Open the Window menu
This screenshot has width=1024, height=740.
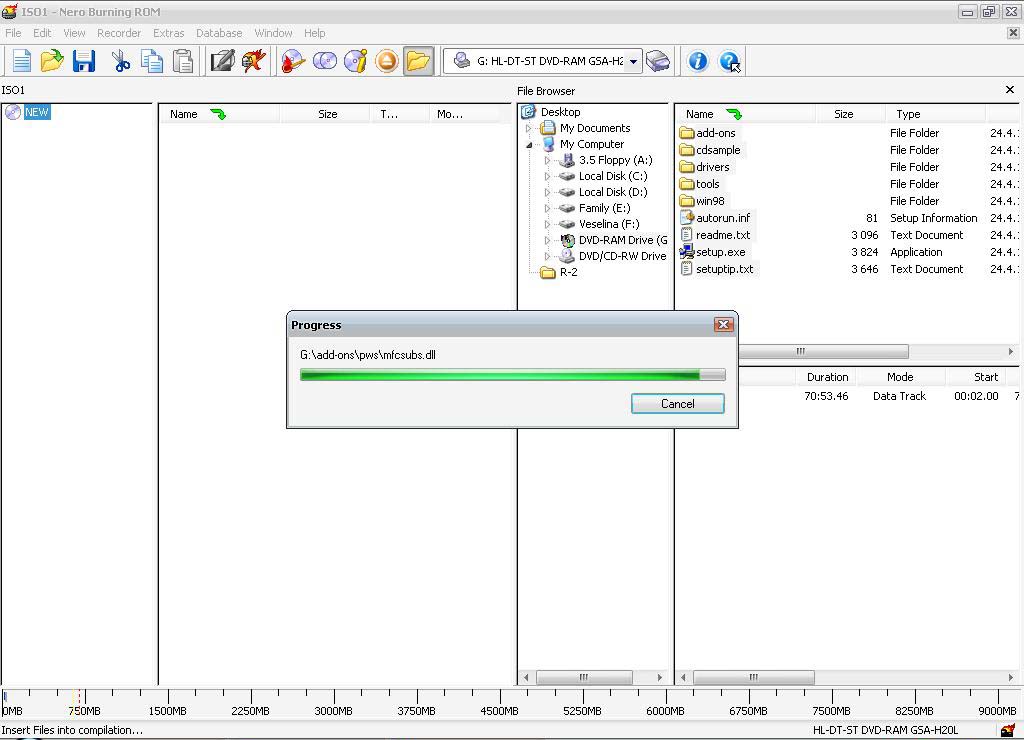[273, 33]
